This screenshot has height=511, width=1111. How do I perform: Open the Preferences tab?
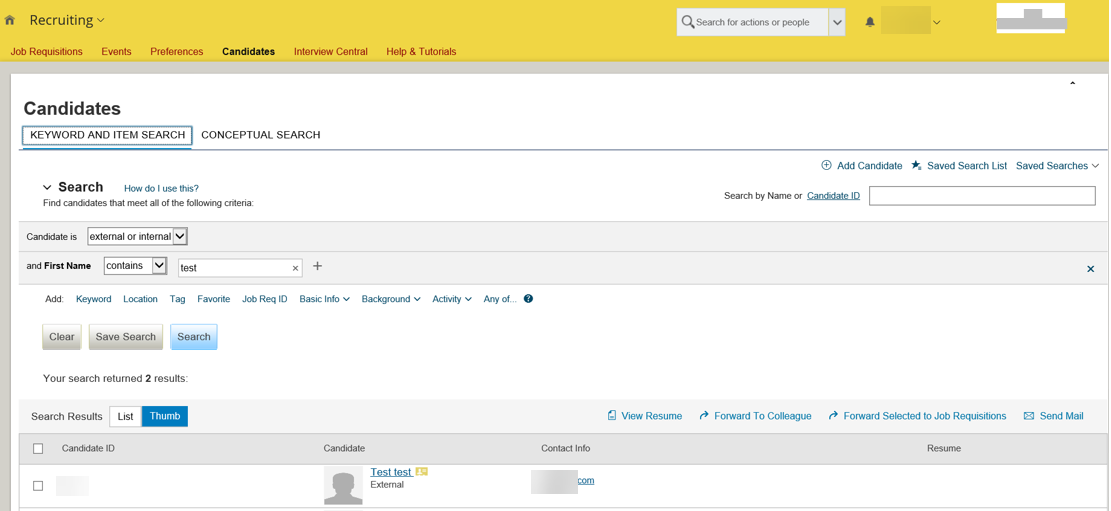tap(176, 52)
